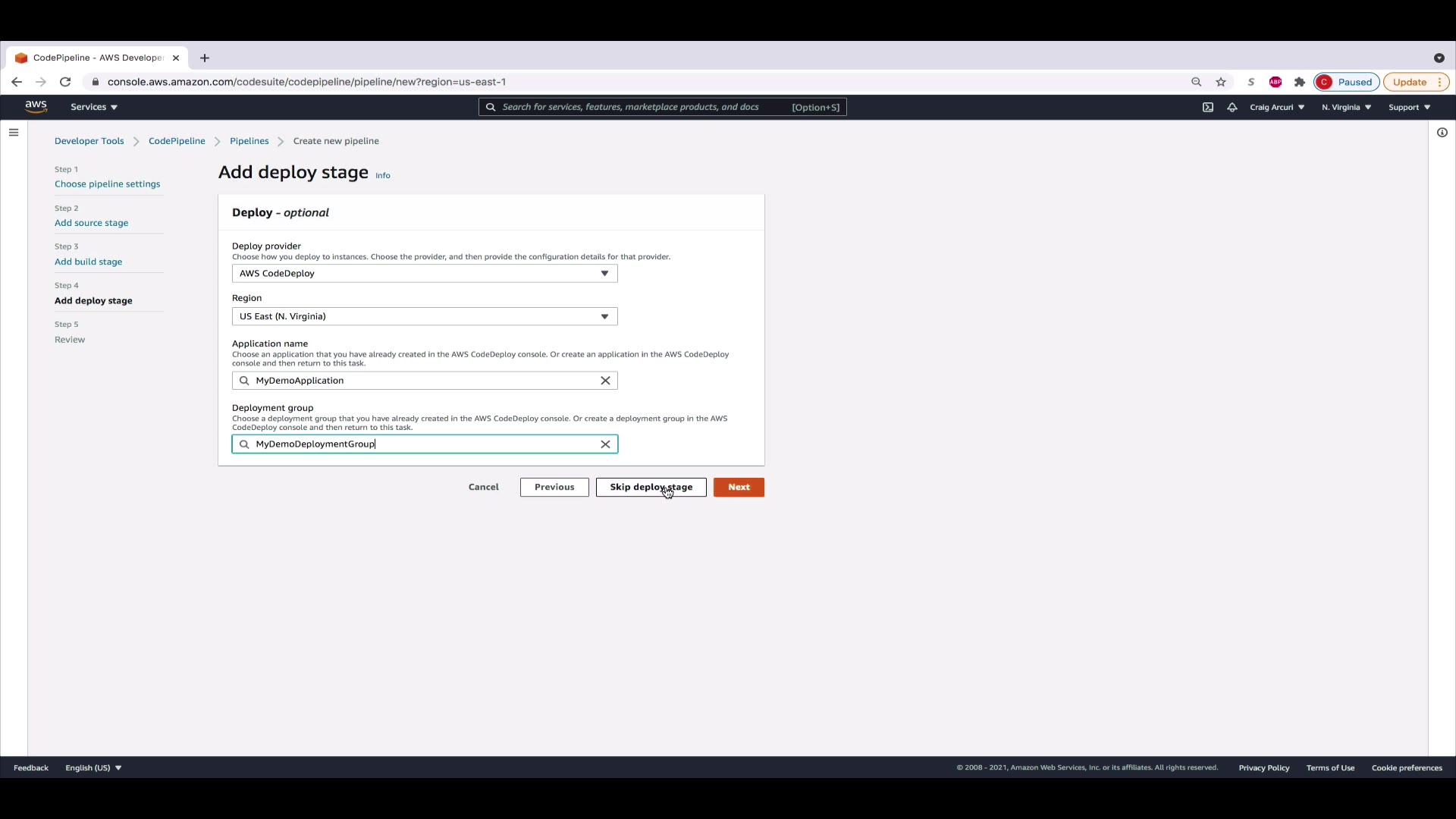Open the notifications bell

1232,107
